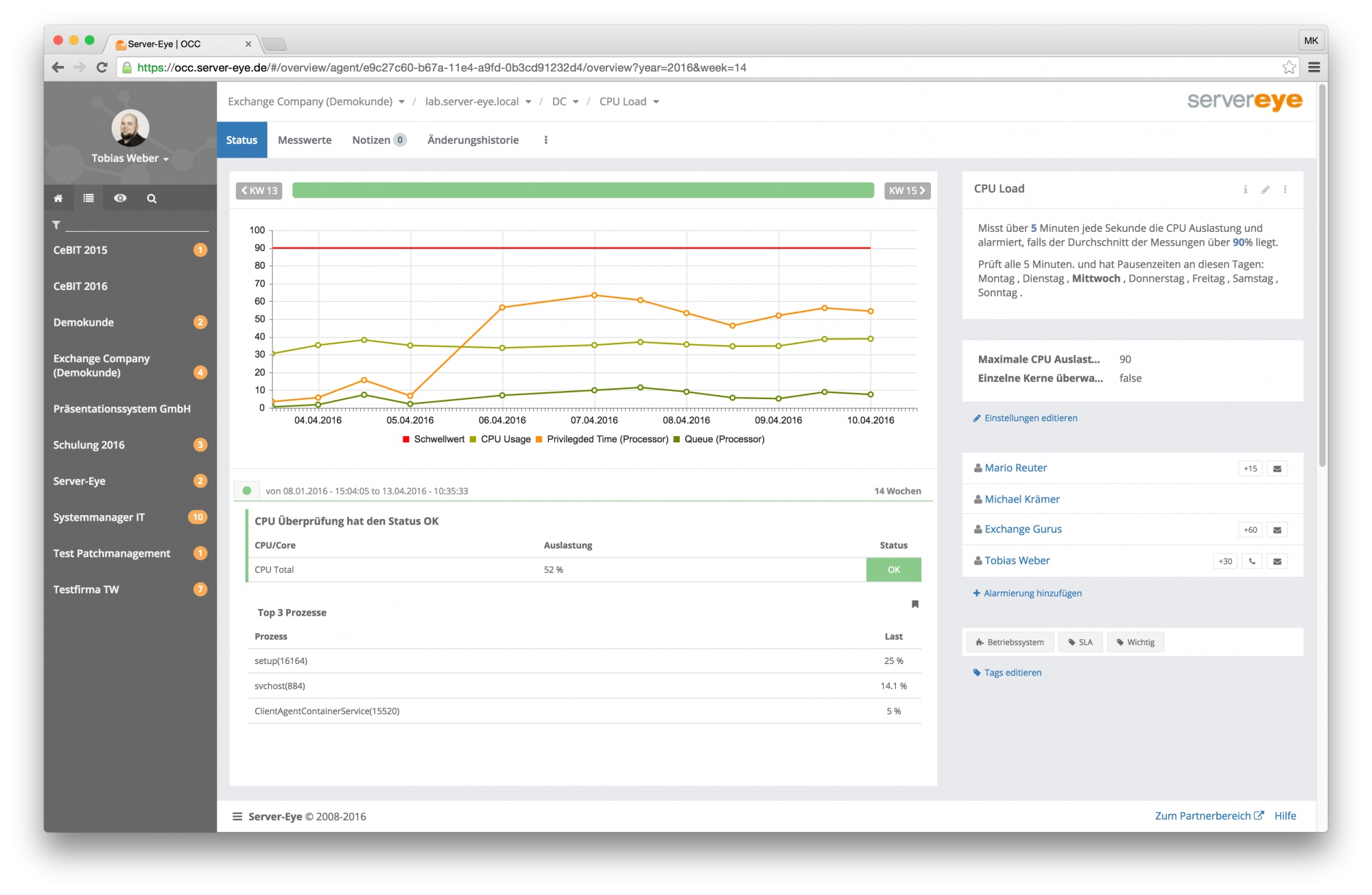
Task: Toggle the Priviledged Time legend swatch
Action: coord(539,439)
